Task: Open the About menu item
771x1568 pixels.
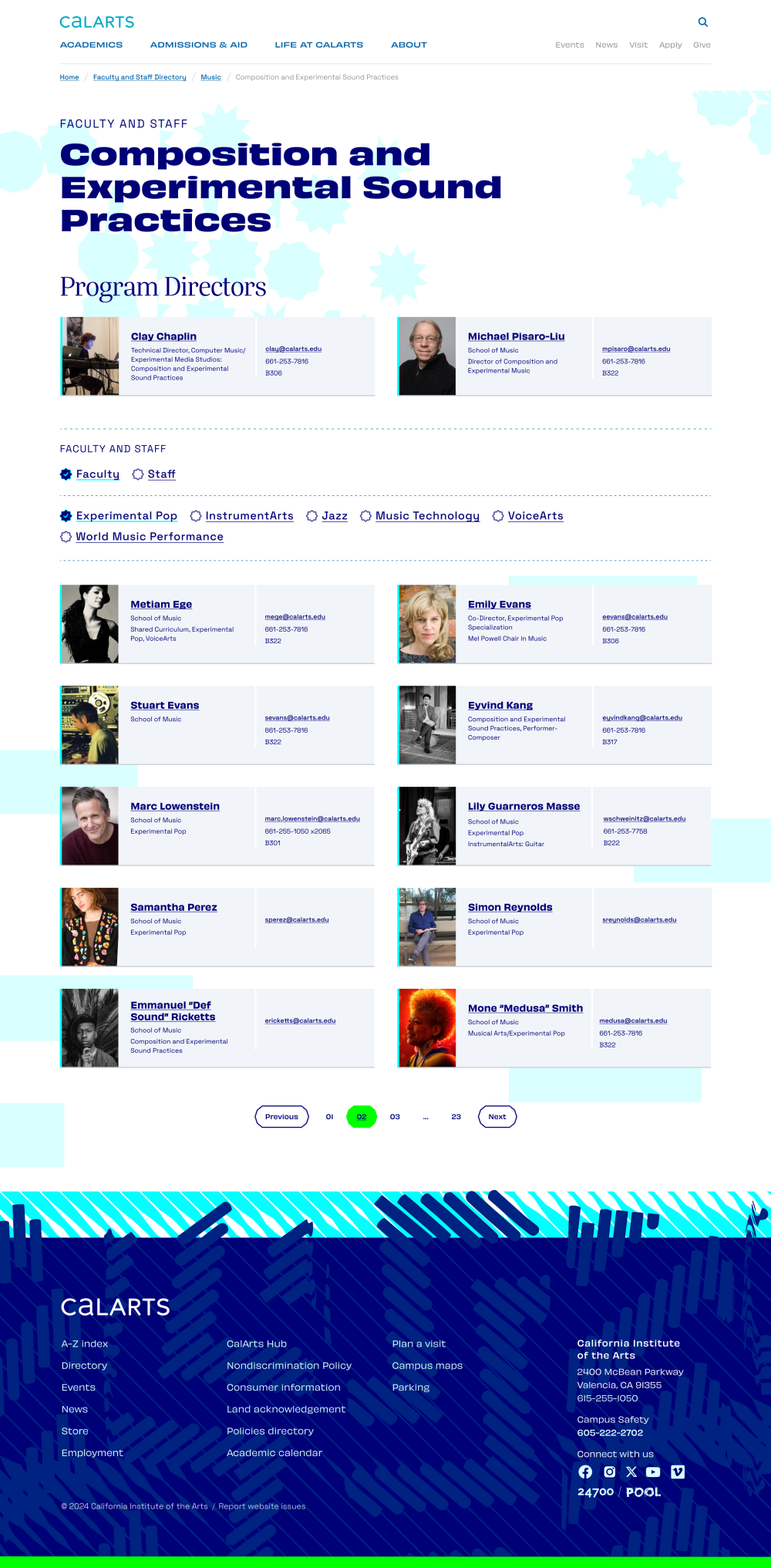Action: 409,45
